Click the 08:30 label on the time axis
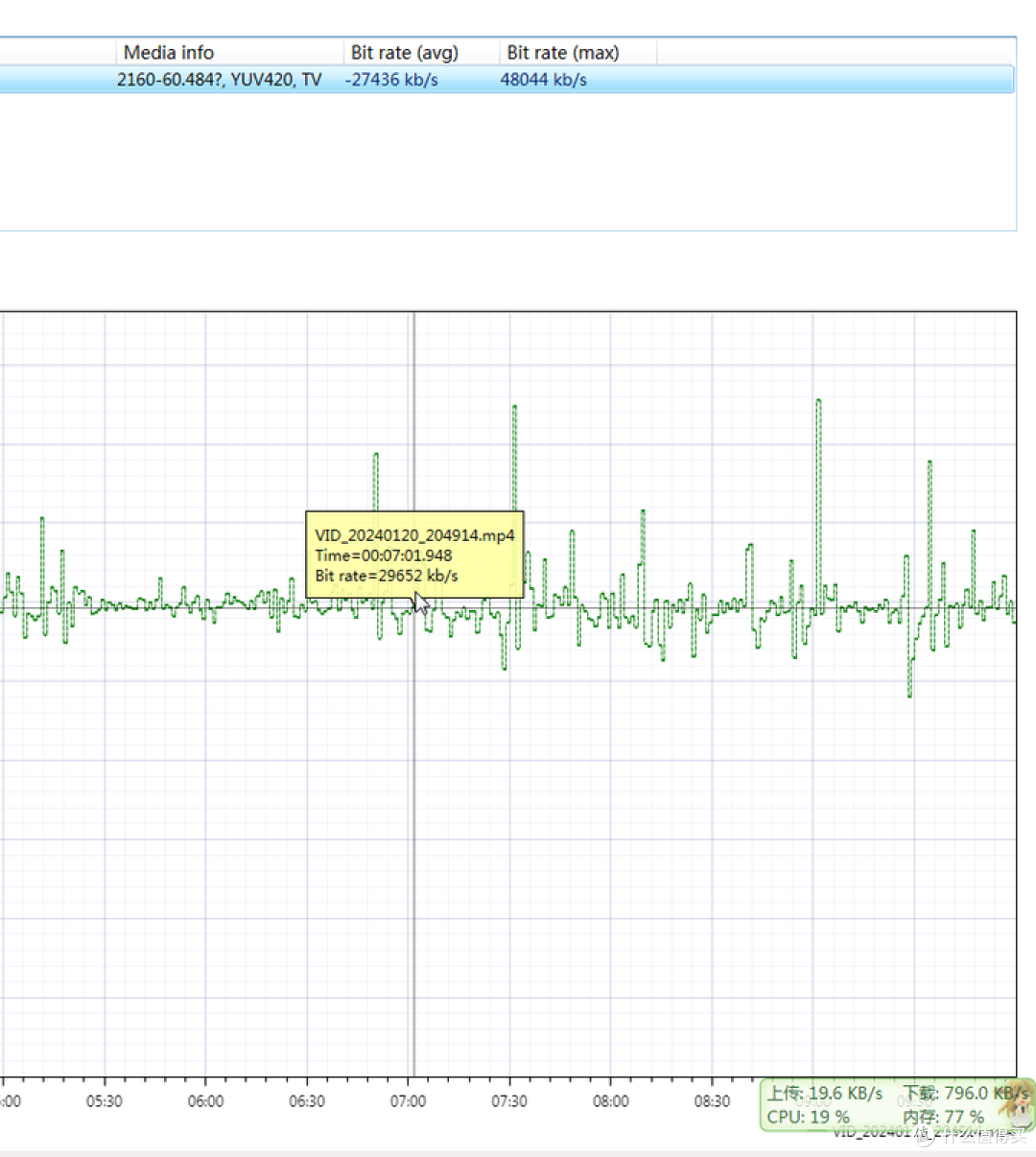The height and width of the screenshot is (1157, 1036). coord(712,1101)
